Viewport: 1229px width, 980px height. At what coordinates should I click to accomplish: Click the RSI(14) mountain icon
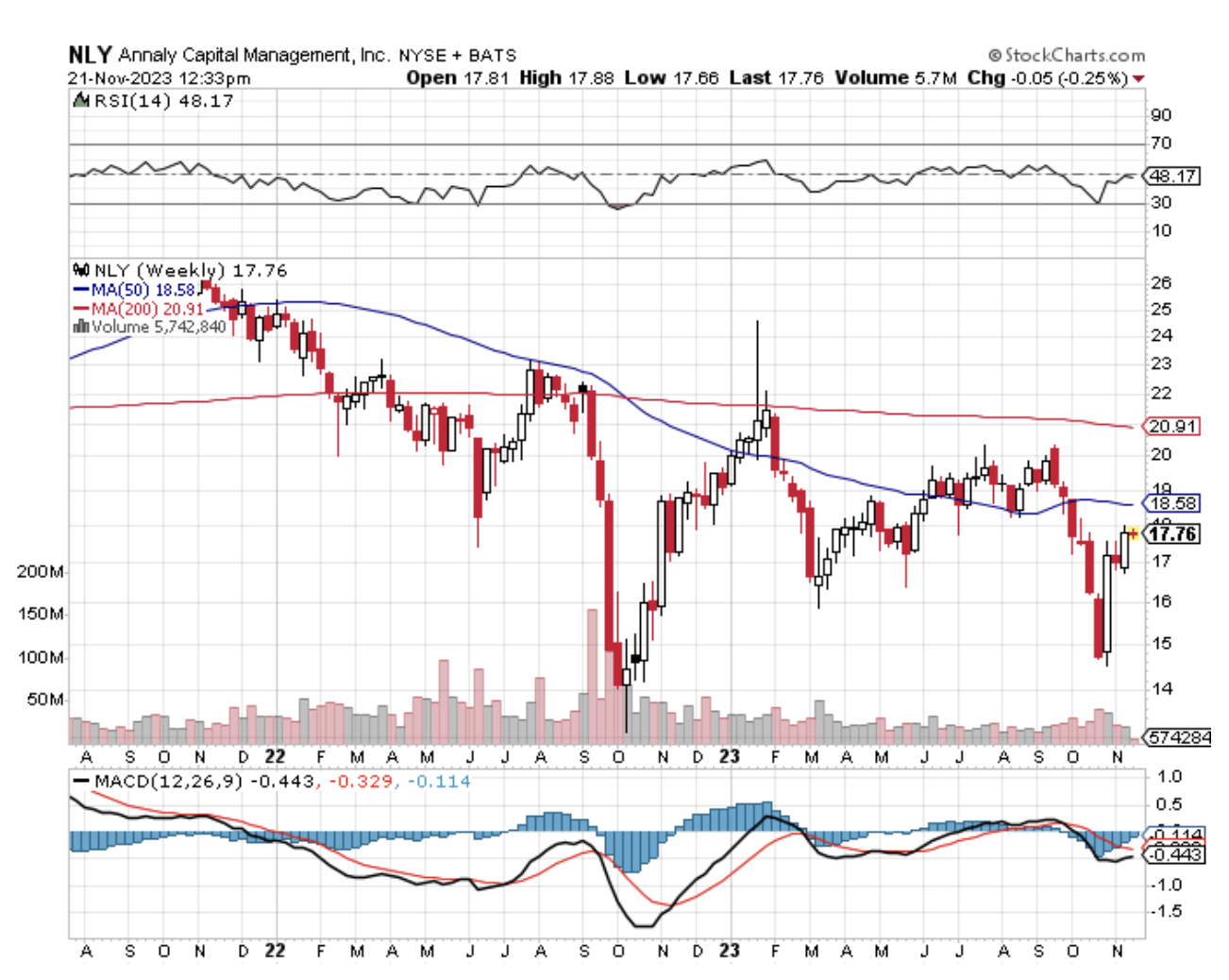pos(82,101)
